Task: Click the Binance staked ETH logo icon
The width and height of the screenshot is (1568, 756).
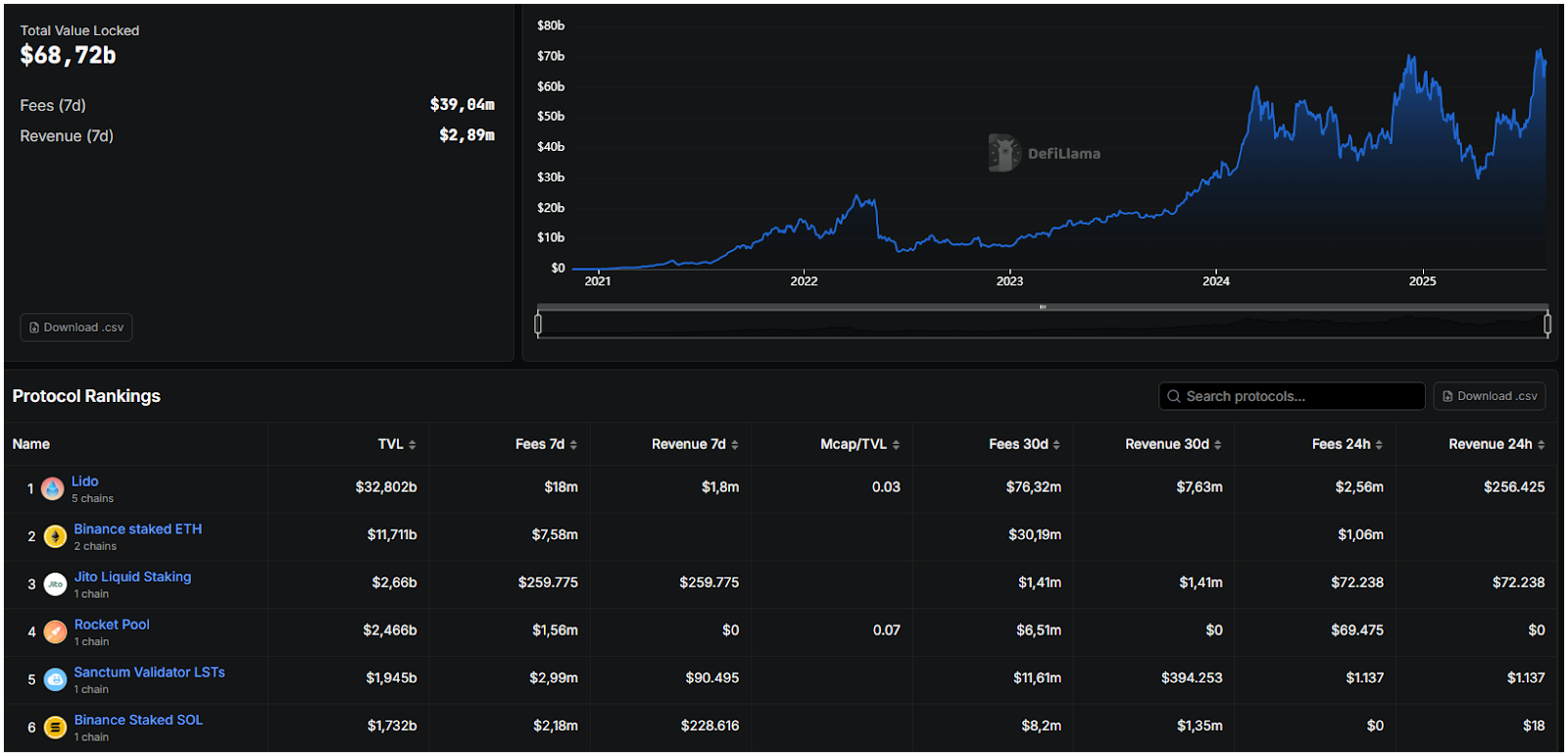Action: [x=55, y=536]
